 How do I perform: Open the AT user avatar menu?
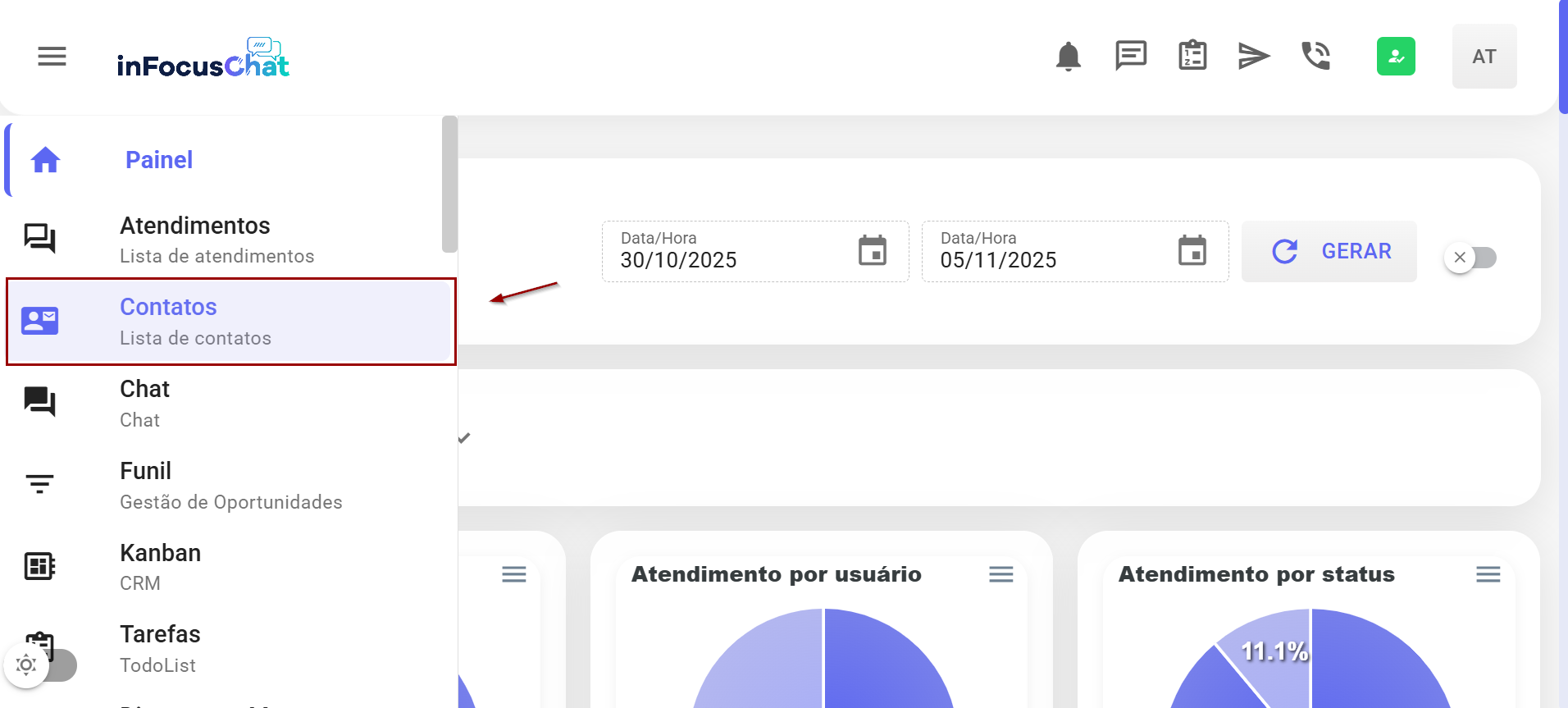pyautogui.click(x=1484, y=57)
